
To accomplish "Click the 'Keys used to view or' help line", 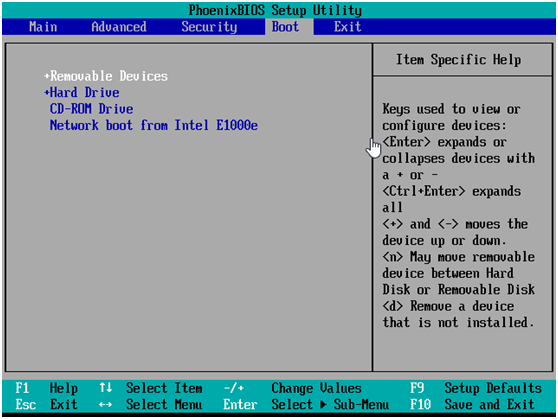I will 452,109.
